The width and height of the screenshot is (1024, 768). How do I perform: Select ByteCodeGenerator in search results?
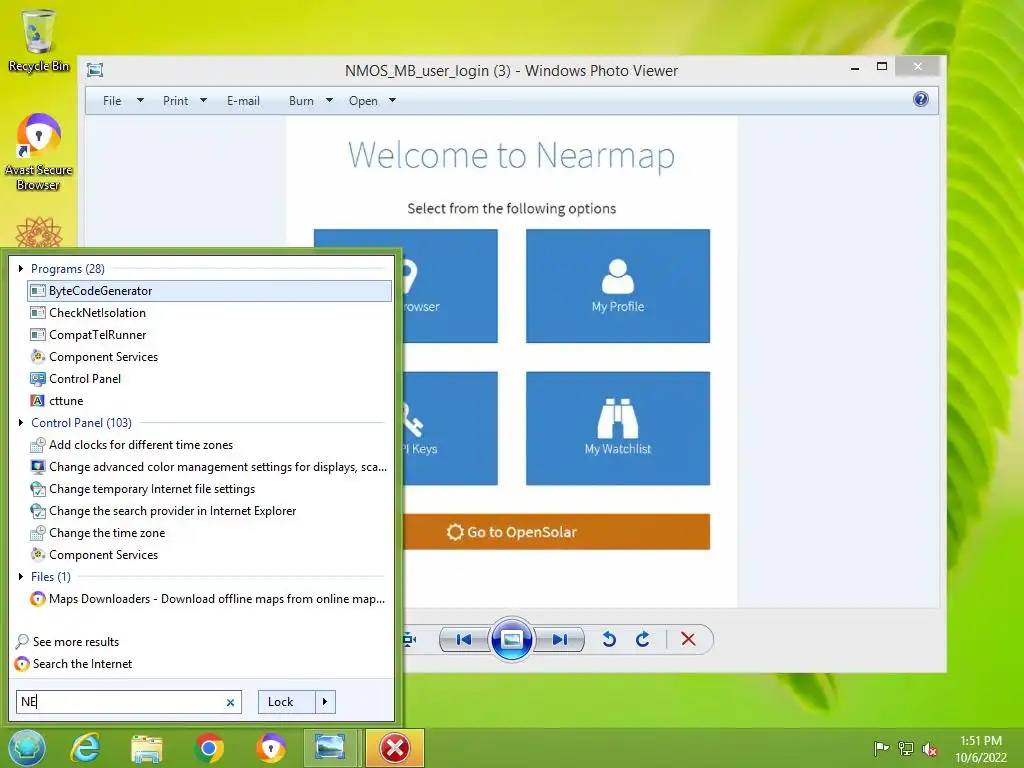click(209, 291)
